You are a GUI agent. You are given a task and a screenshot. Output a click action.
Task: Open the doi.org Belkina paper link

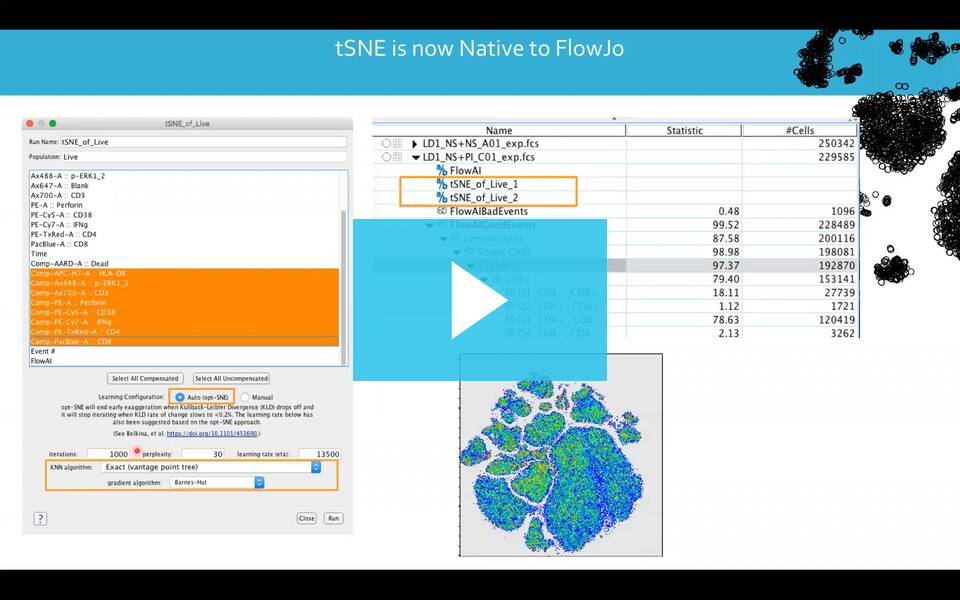pos(212,433)
